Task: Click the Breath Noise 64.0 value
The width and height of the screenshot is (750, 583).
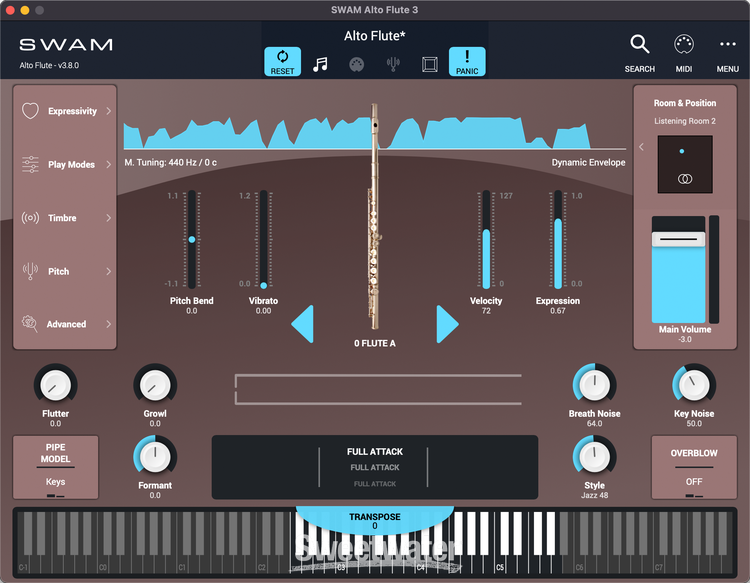Action: [595, 424]
